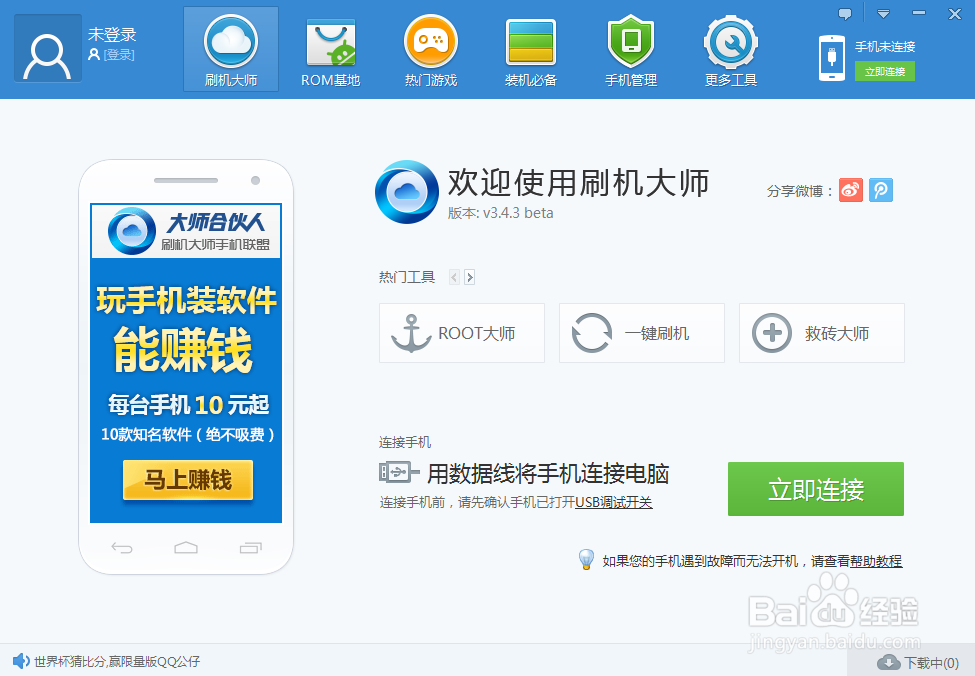Click the lightbulb tip icon

pyautogui.click(x=586, y=560)
